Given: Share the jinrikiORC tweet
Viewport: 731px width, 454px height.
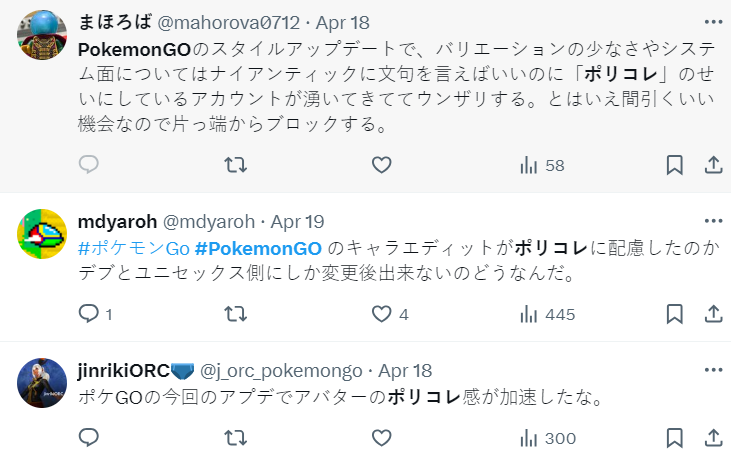Looking at the screenshot, I should [713, 438].
